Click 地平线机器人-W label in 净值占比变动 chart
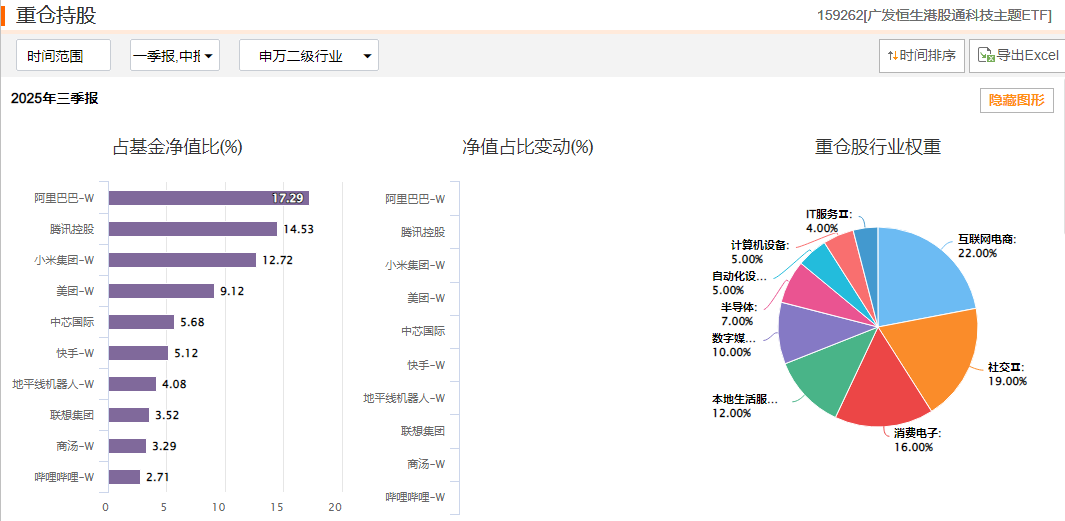 pyautogui.click(x=404, y=398)
